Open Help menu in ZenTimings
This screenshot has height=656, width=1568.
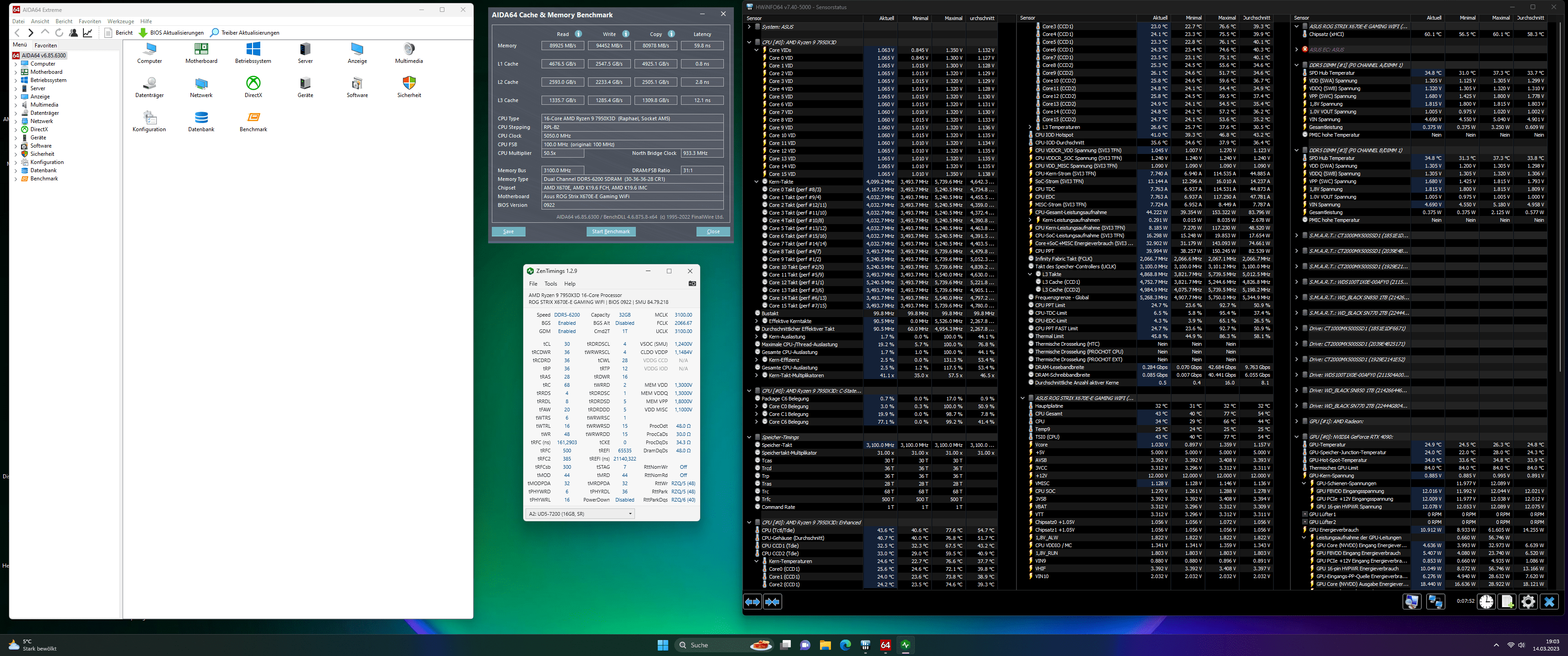point(570,283)
